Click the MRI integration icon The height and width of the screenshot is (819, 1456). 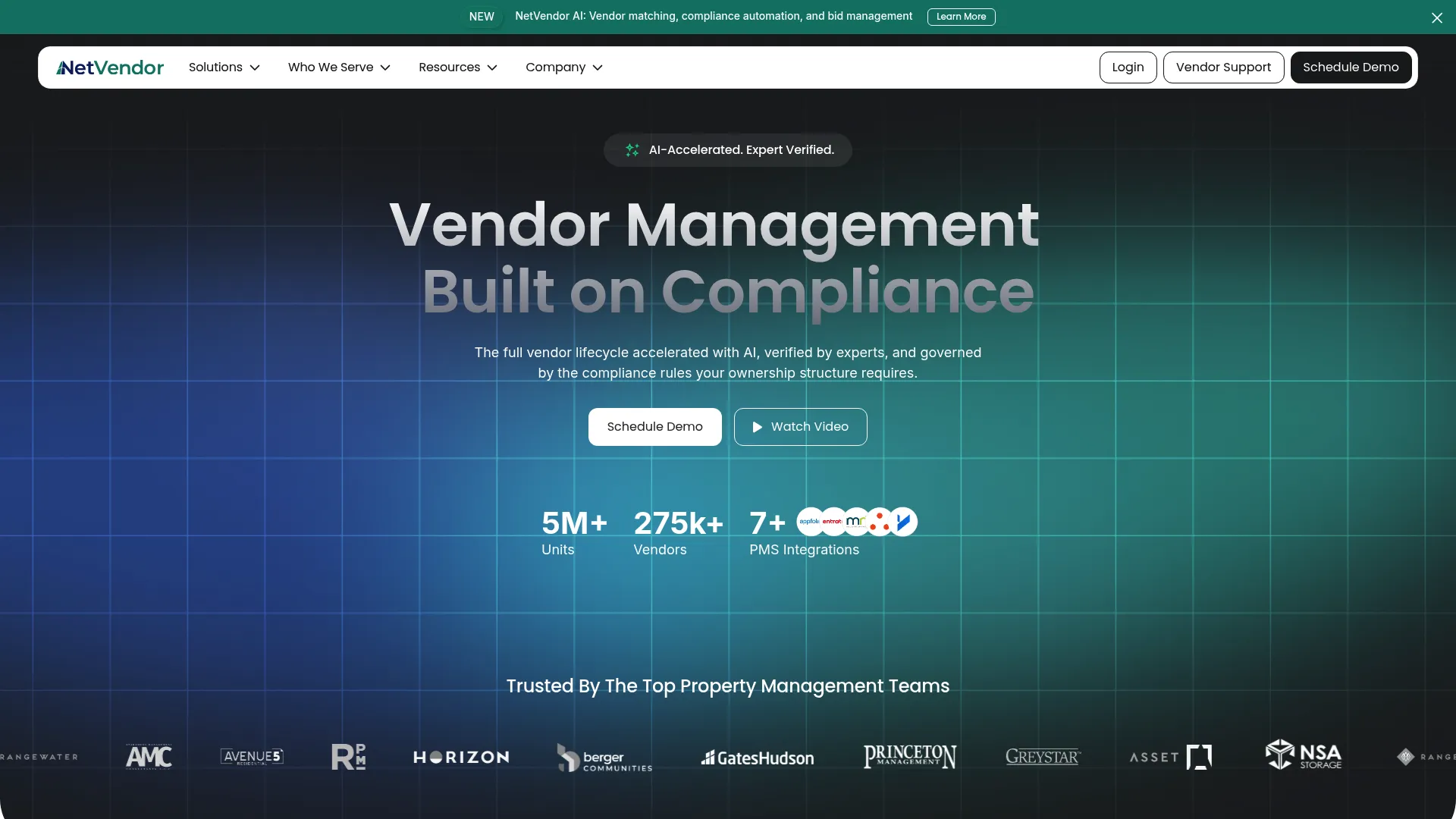[x=856, y=522]
